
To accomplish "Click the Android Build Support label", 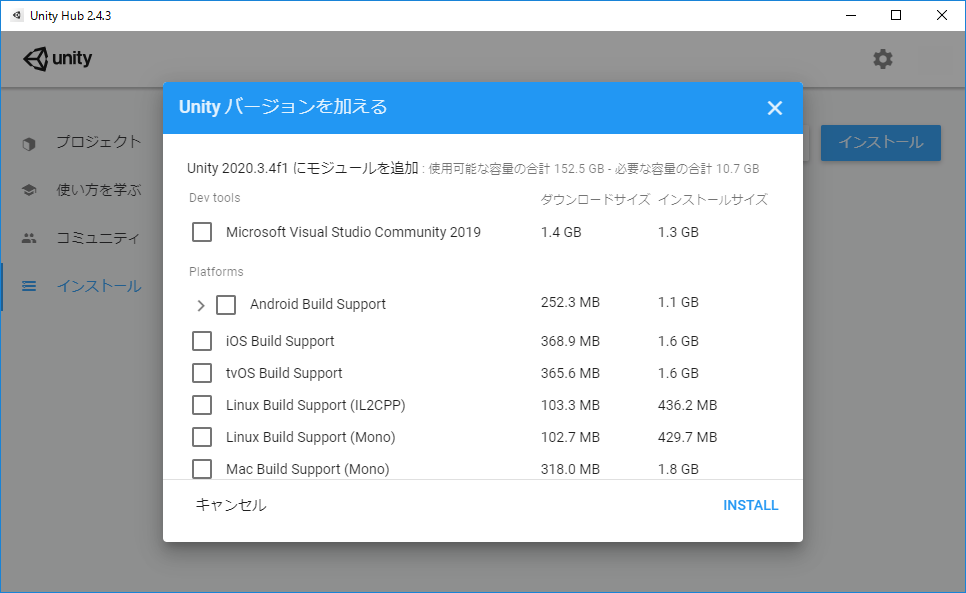I will click(318, 304).
